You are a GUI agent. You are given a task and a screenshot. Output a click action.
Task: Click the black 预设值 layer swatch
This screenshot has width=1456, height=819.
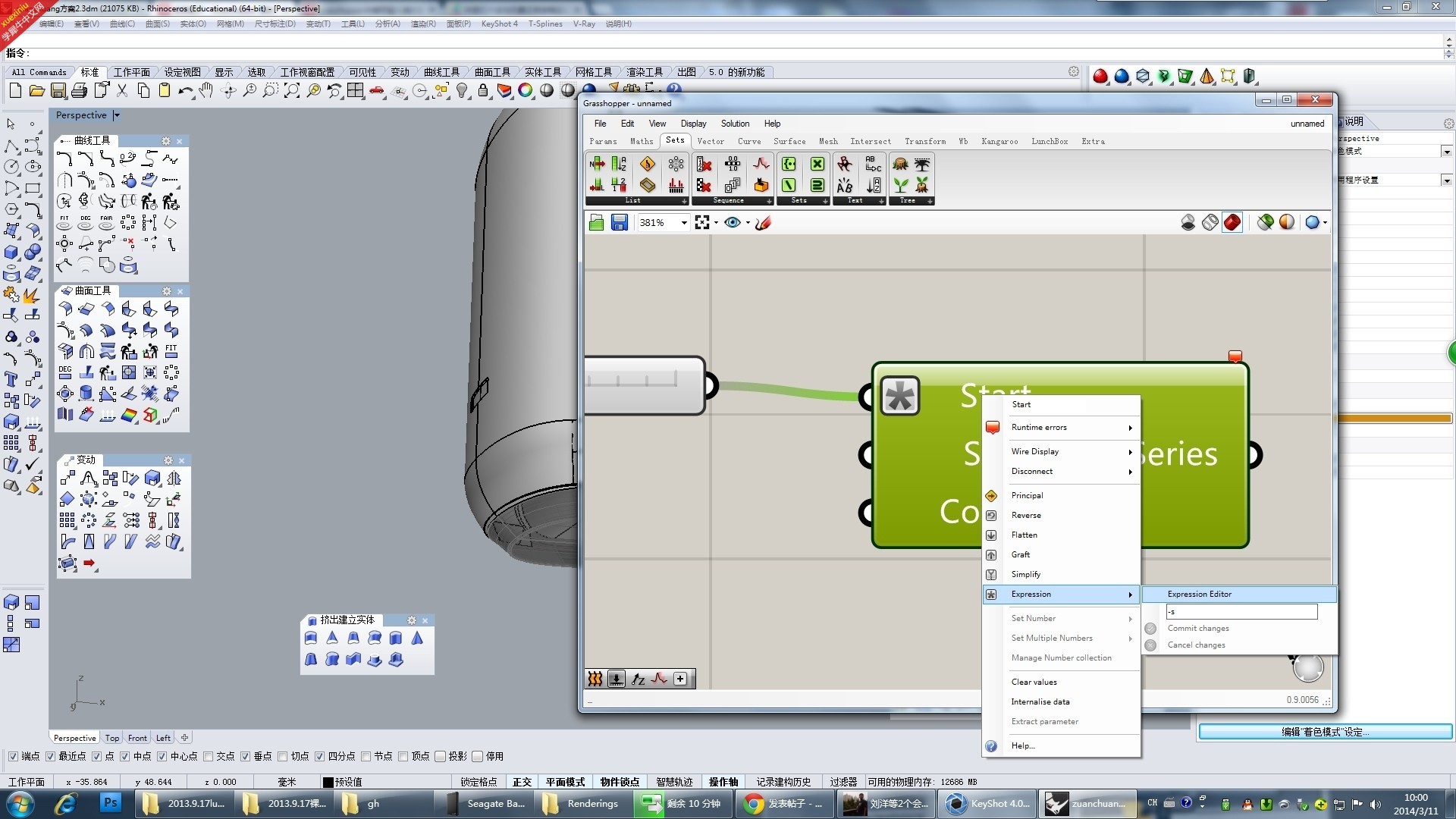coord(328,782)
